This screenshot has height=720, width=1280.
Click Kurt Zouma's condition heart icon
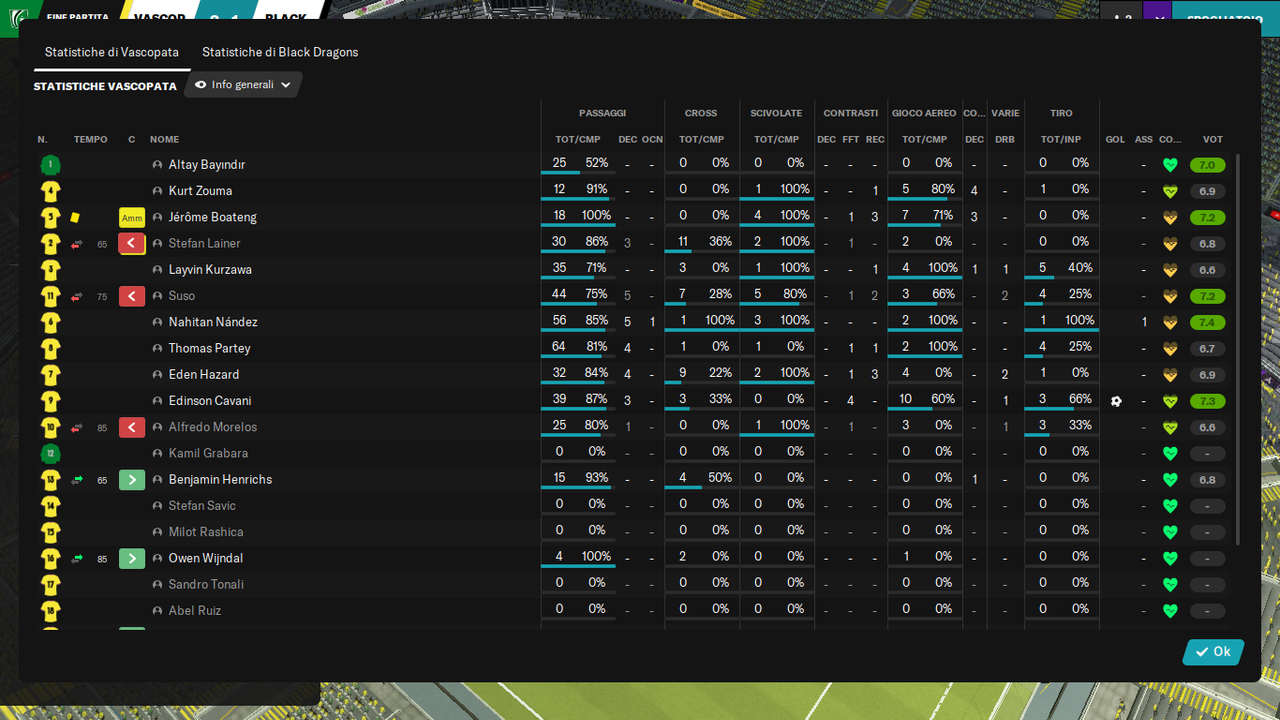(1170, 191)
